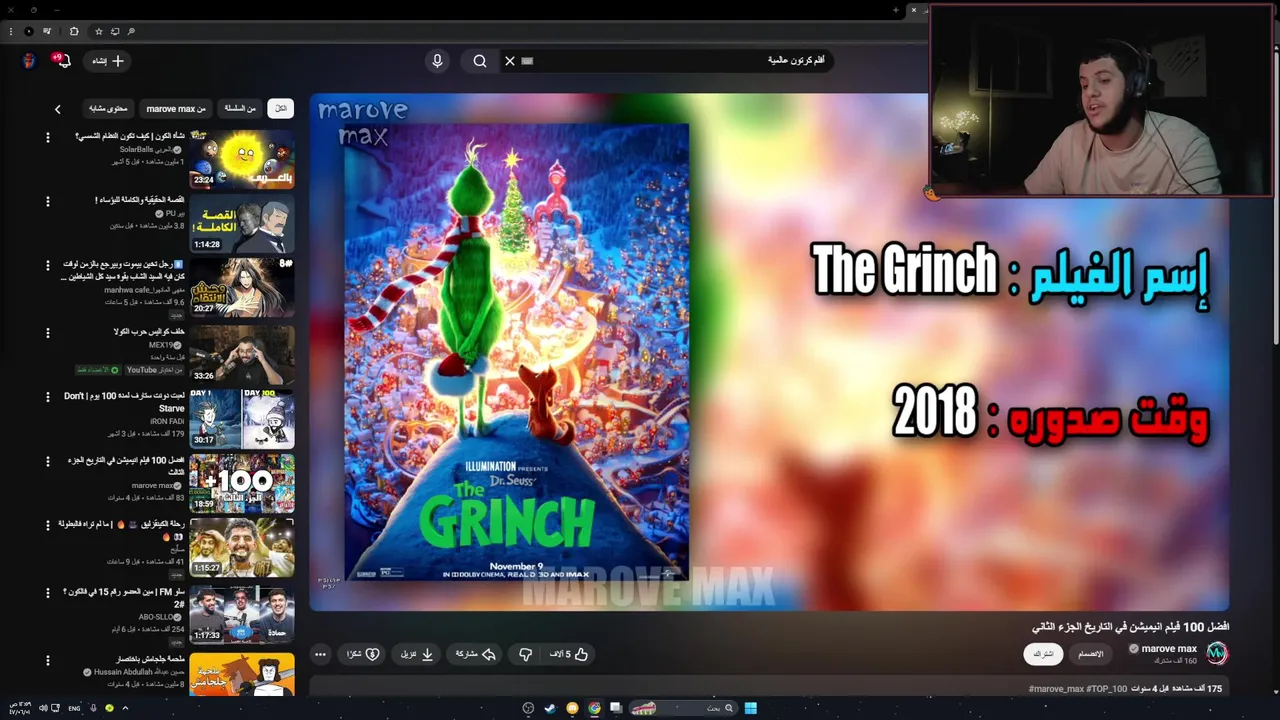Open the ABO-SLLO 1:17:33 video thumbnail

pyautogui.click(x=242, y=615)
